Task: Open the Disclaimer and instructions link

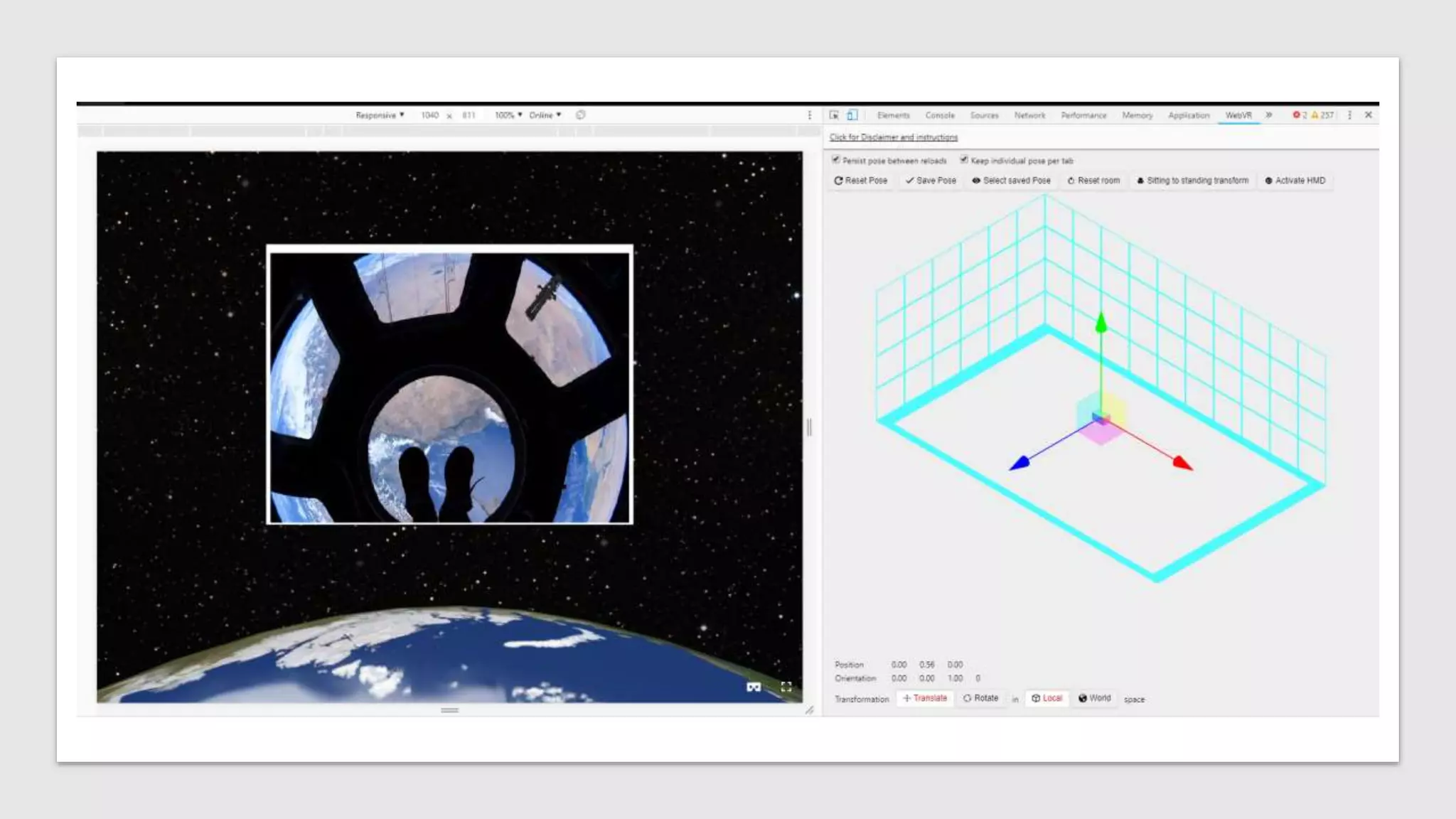Action: tap(894, 137)
